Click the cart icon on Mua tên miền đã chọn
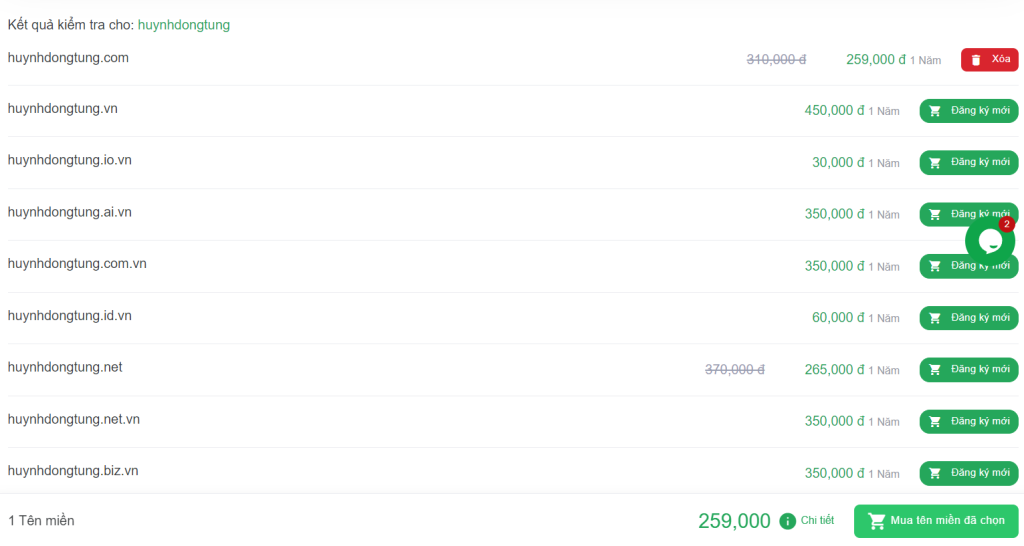Screen dimensions: 1024x546 tap(876, 521)
